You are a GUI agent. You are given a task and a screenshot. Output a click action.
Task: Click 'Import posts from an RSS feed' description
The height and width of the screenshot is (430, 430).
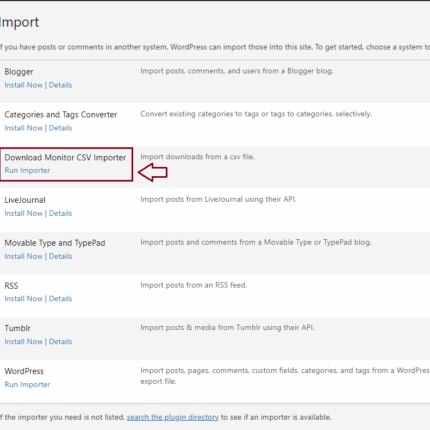pos(194,285)
